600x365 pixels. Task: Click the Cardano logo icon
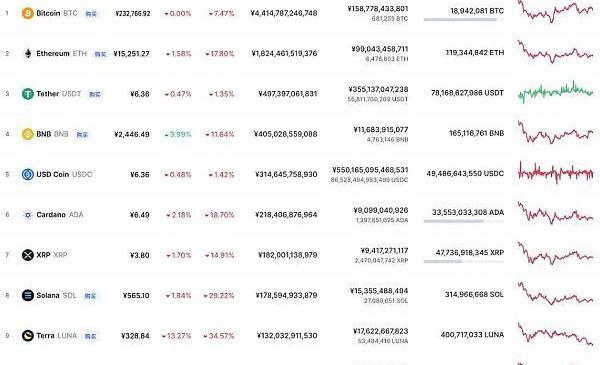tap(28, 215)
